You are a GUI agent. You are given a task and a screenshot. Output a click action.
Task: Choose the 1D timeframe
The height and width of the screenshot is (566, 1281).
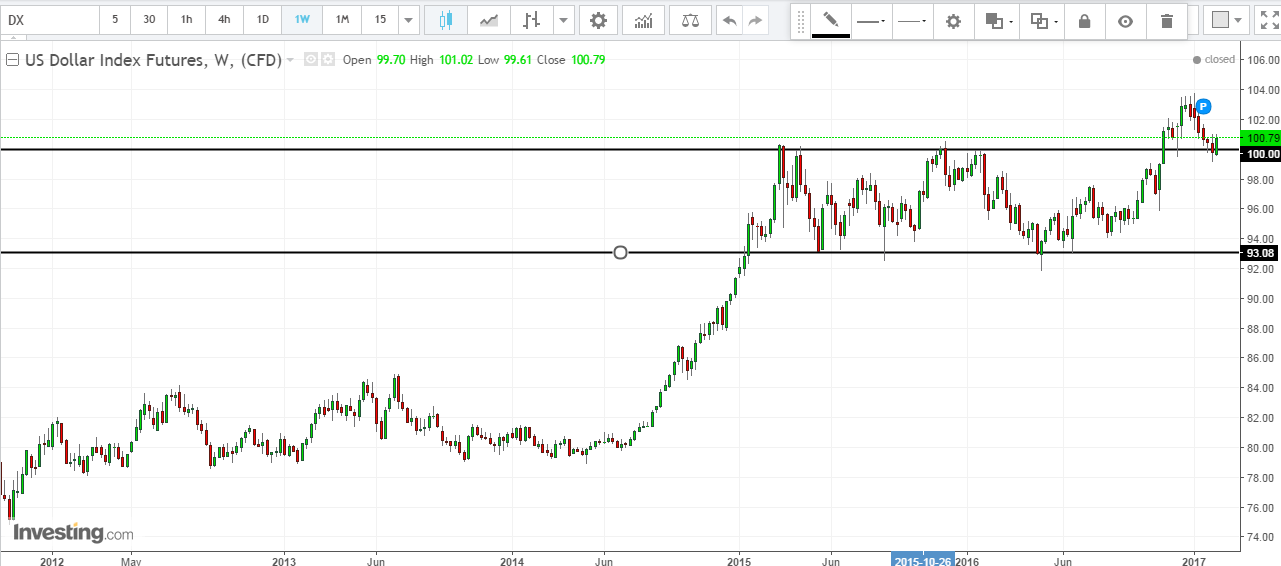(x=262, y=19)
